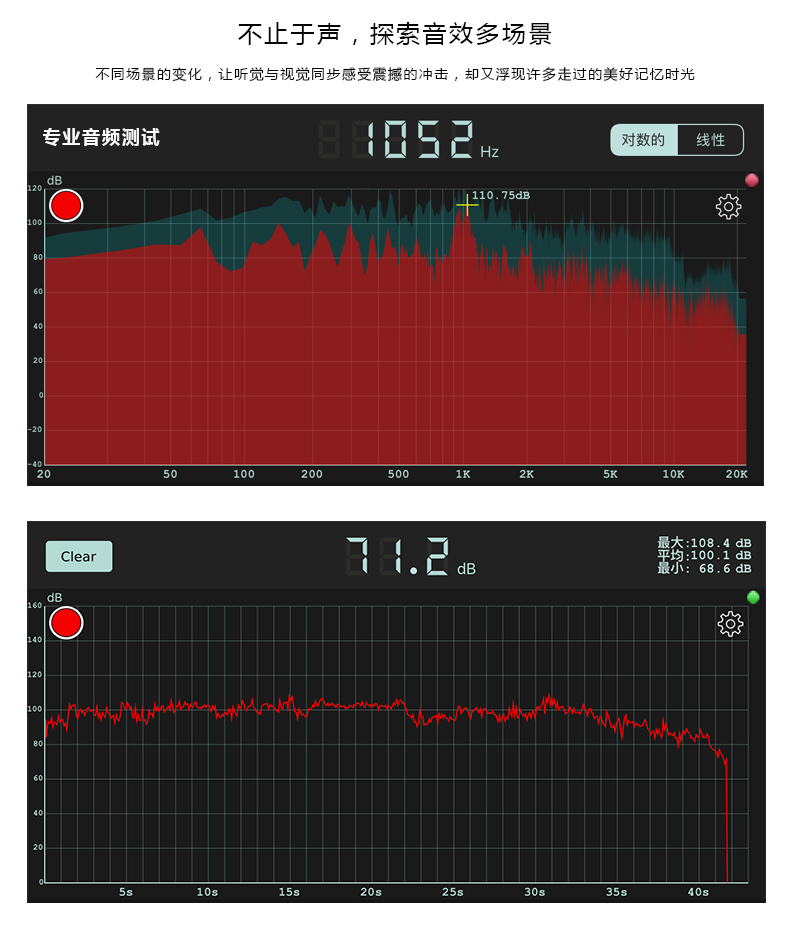Click the 最小: 68.6 dB statistic
The width and height of the screenshot is (790, 933).
pyautogui.click(x=704, y=568)
